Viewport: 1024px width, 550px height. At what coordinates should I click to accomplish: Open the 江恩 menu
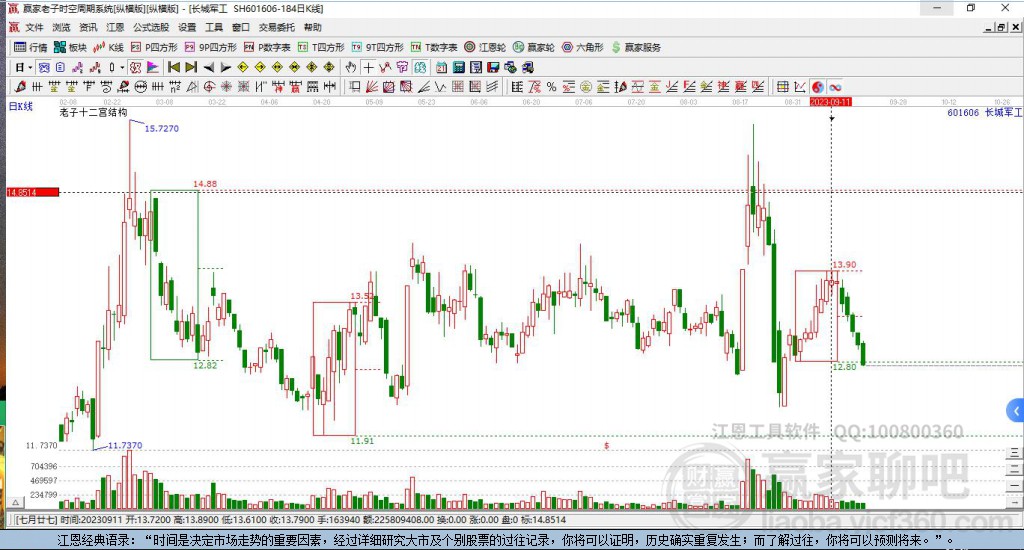[x=115, y=27]
